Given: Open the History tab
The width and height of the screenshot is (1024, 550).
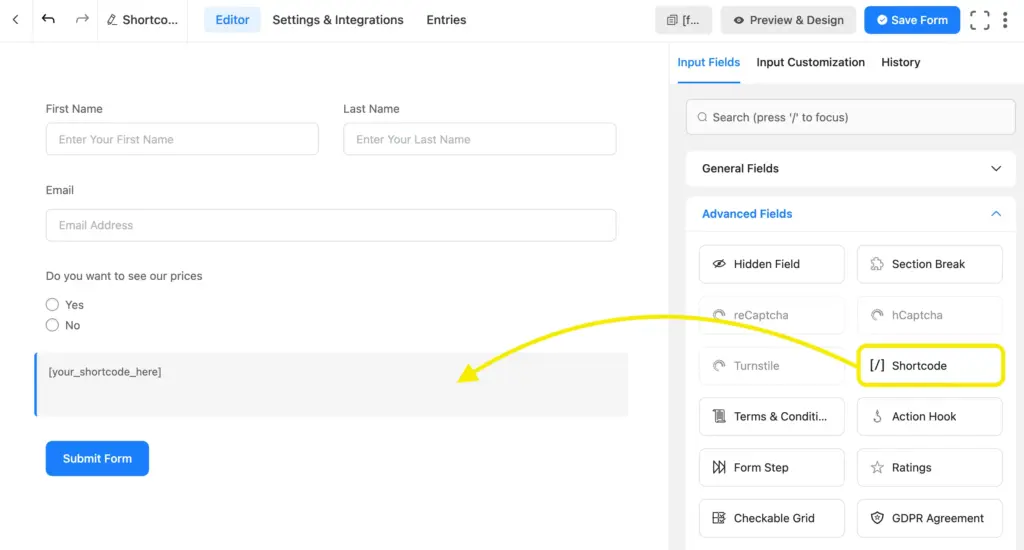Looking at the screenshot, I should tap(901, 62).
